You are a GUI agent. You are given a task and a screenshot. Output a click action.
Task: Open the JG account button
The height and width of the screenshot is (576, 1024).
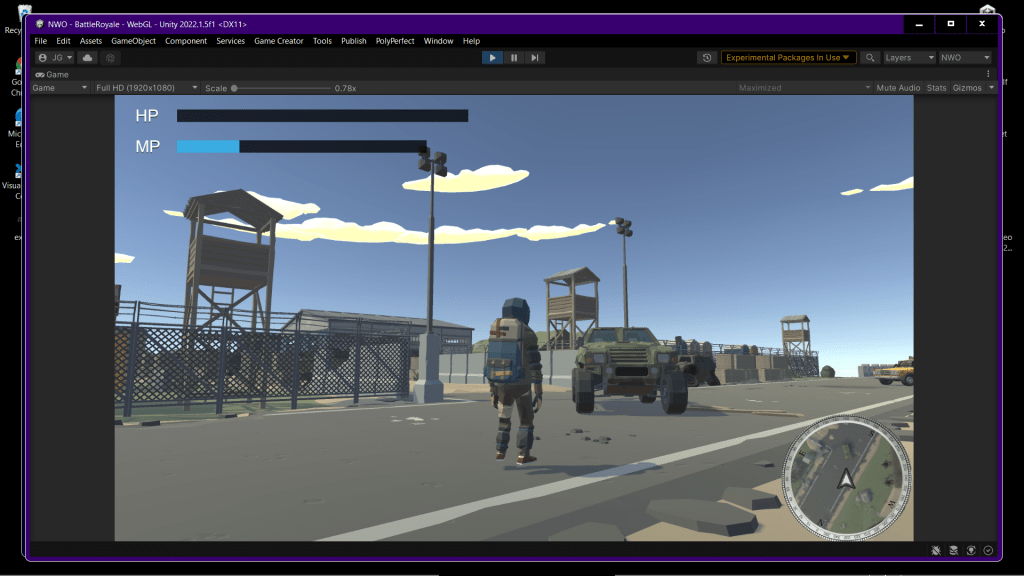(55, 58)
